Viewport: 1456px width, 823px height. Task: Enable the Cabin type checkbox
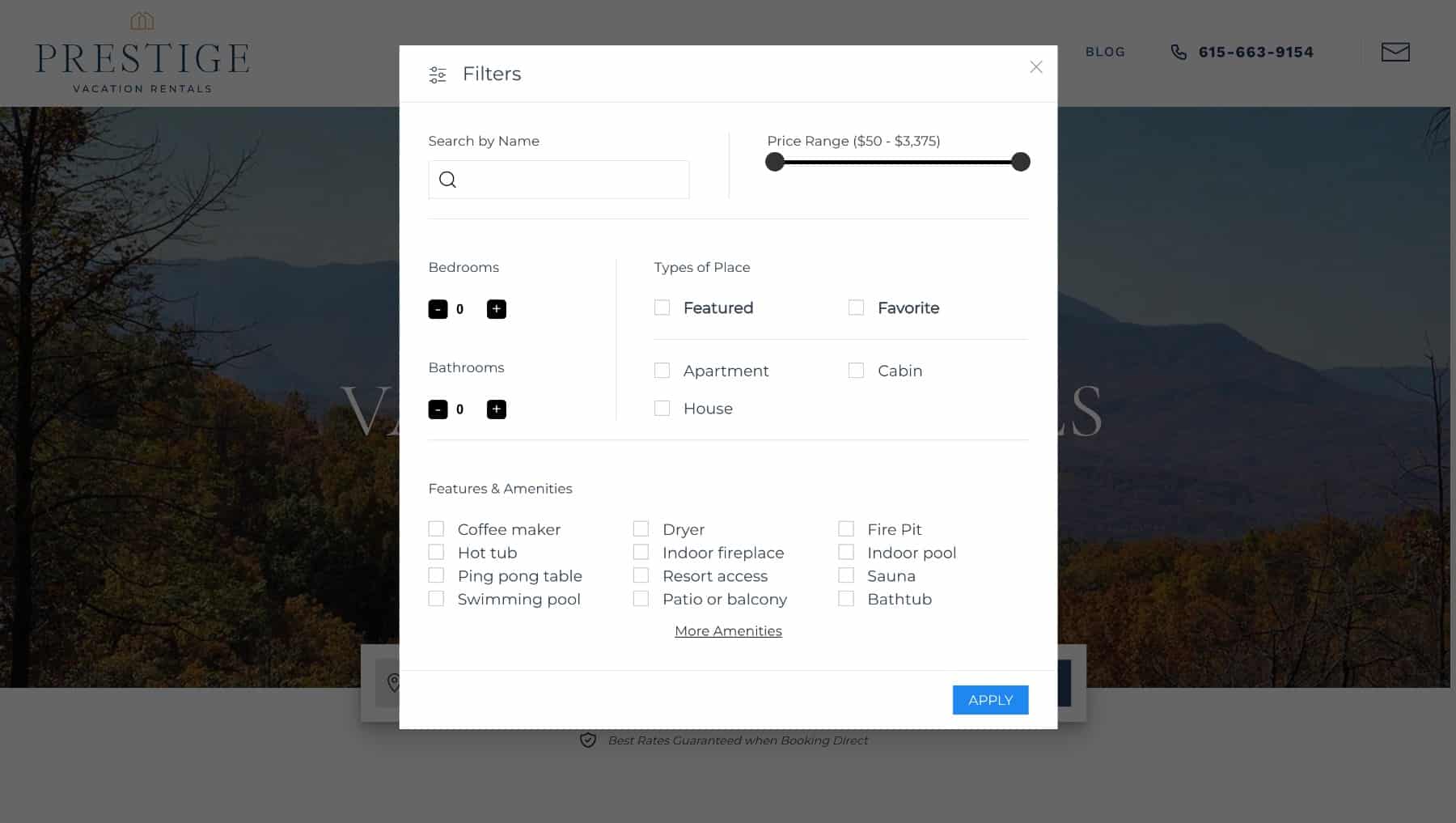[856, 371]
